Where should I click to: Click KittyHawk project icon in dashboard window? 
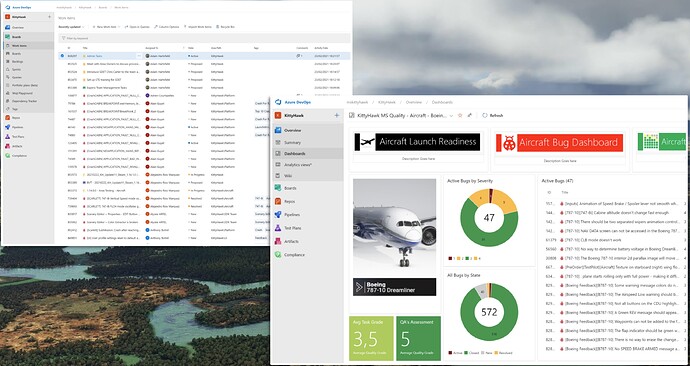[278, 115]
